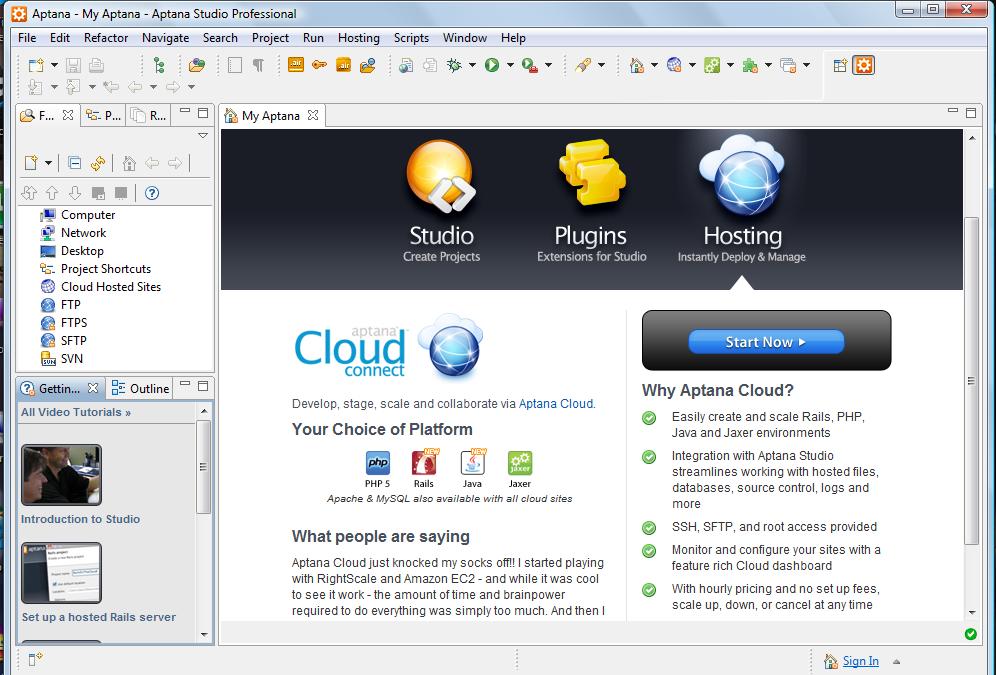This screenshot has height=675, width=996.
Task: Click the Open Perspective icon
Action: coord(840,65)
